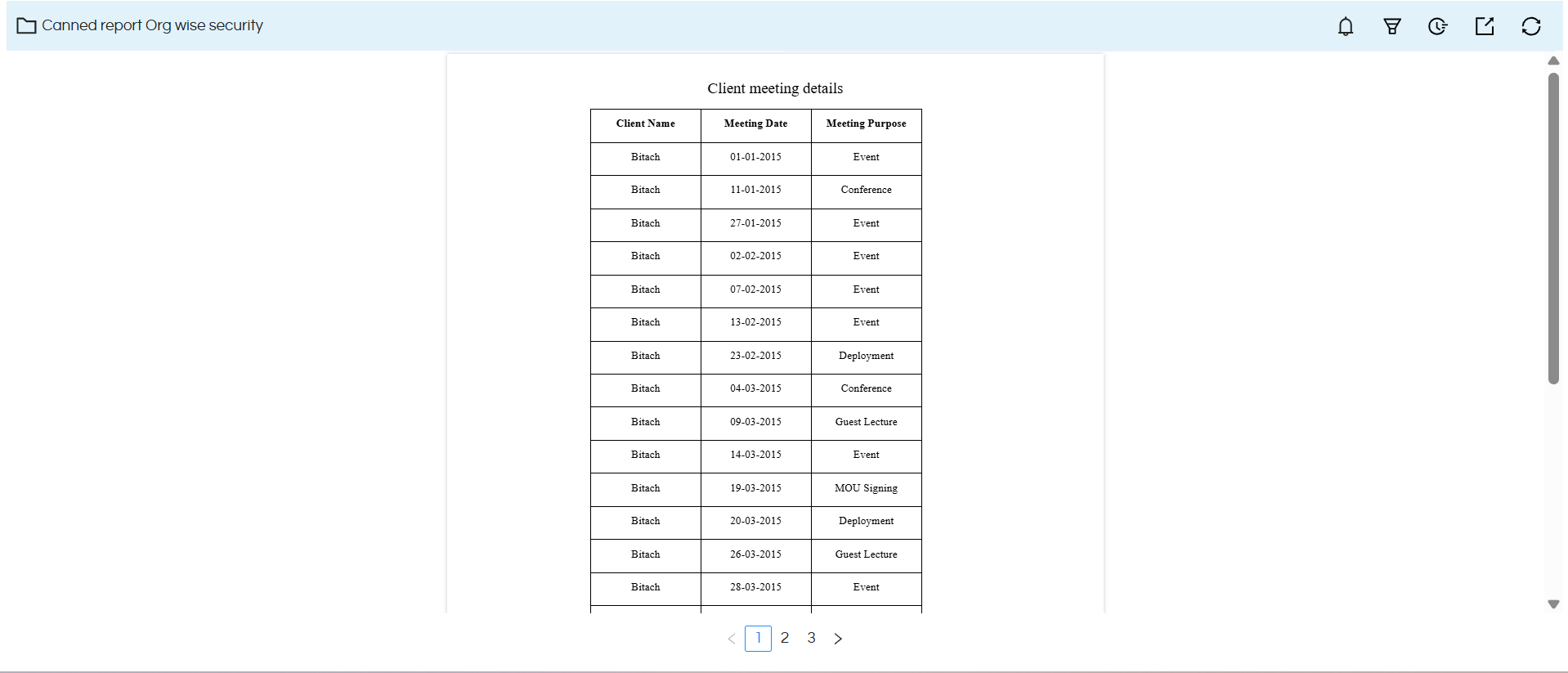1568x673 pixels.
Task: Switch to page 2 of the report
Action: coord(785,638)
